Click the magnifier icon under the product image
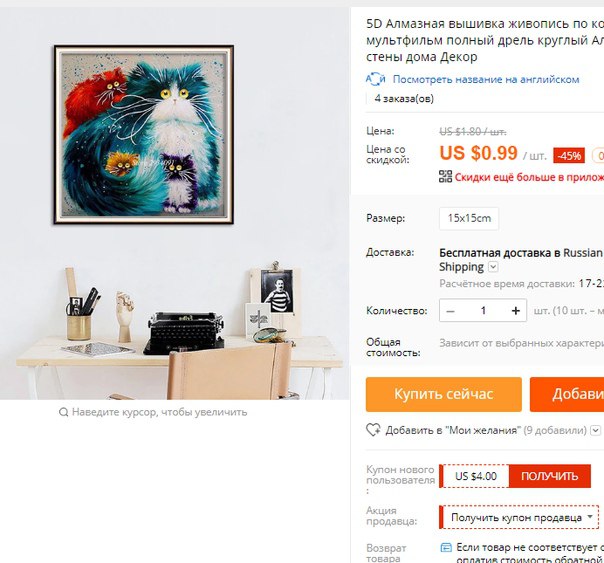This screenshot has width=604, height=563. [x=64, y=412]
